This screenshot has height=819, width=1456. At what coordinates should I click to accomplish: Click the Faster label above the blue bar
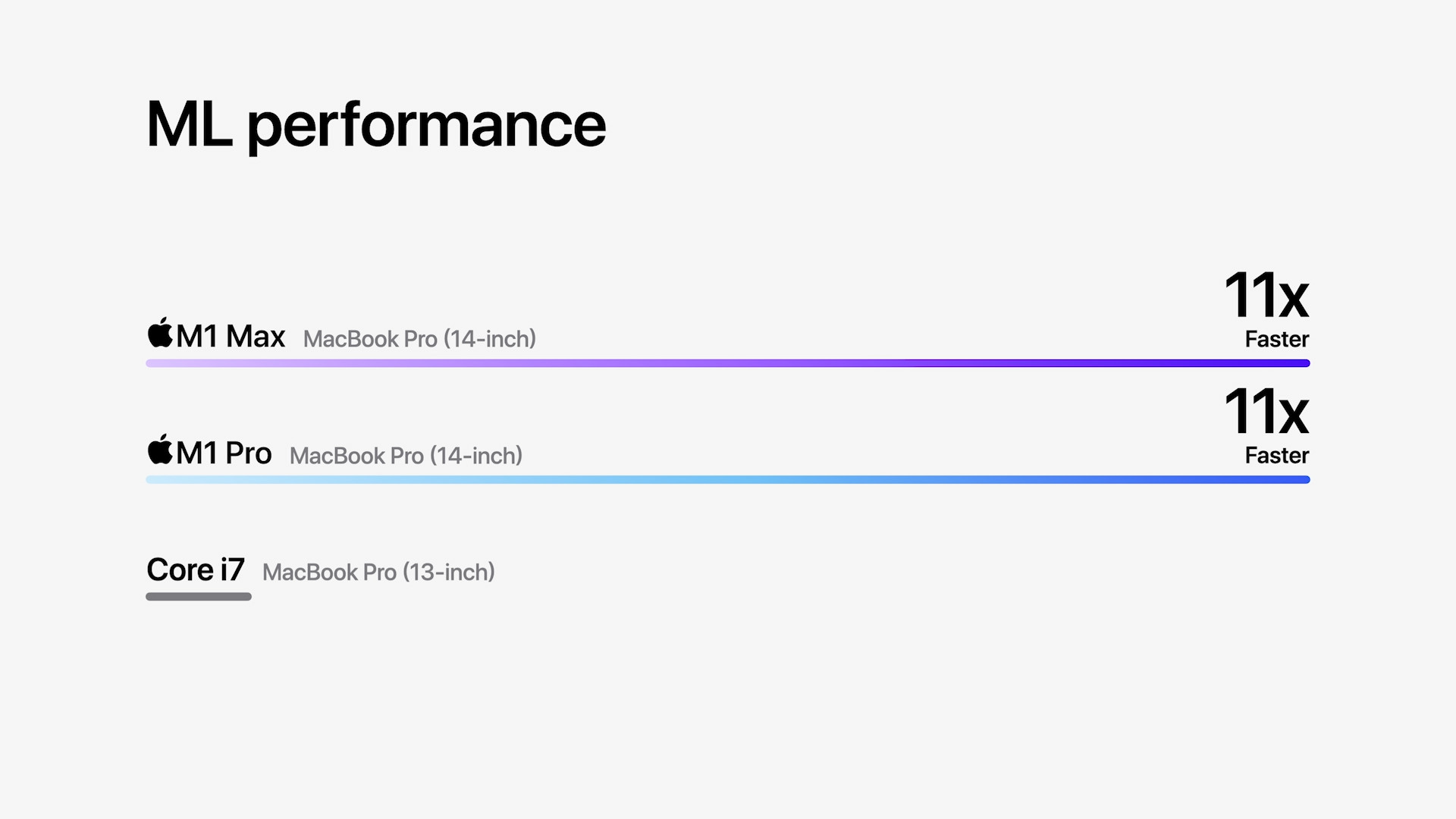tap(1276, 455)
